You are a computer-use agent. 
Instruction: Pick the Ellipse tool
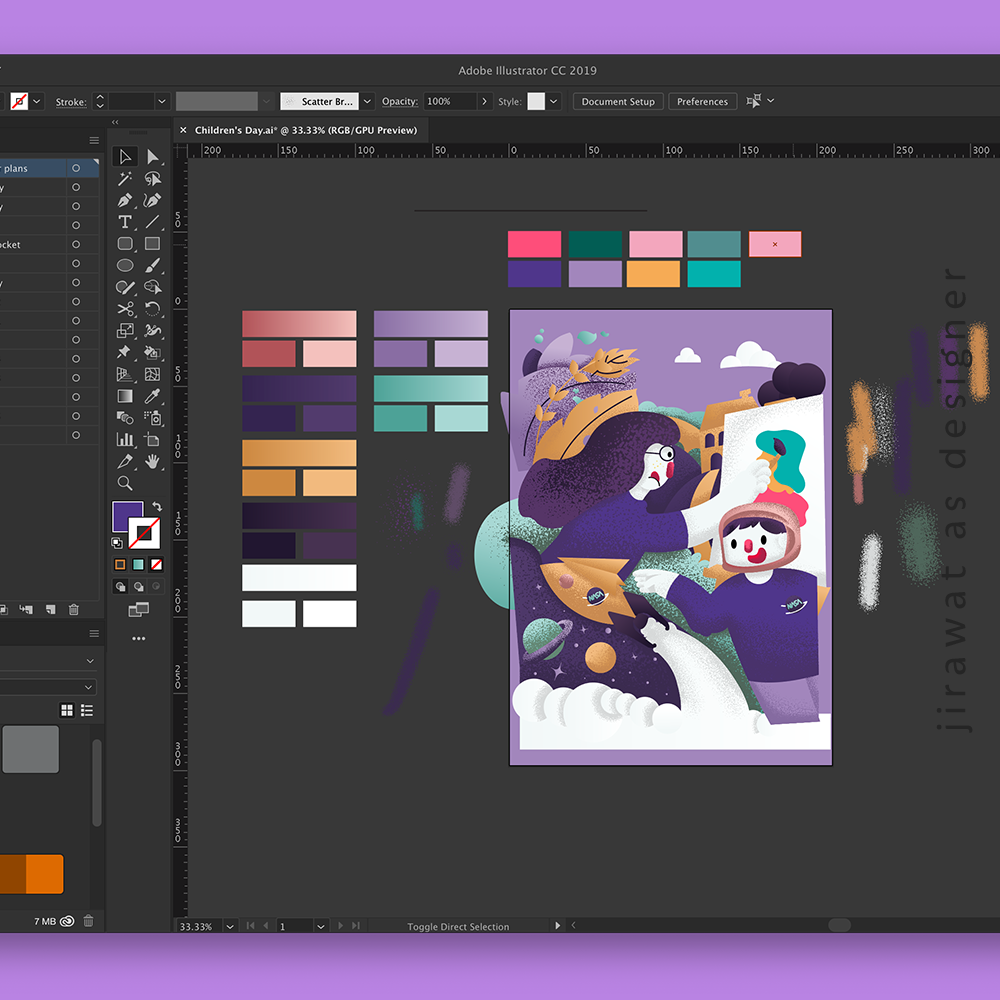pyautogui.click(x=125, y=265)
